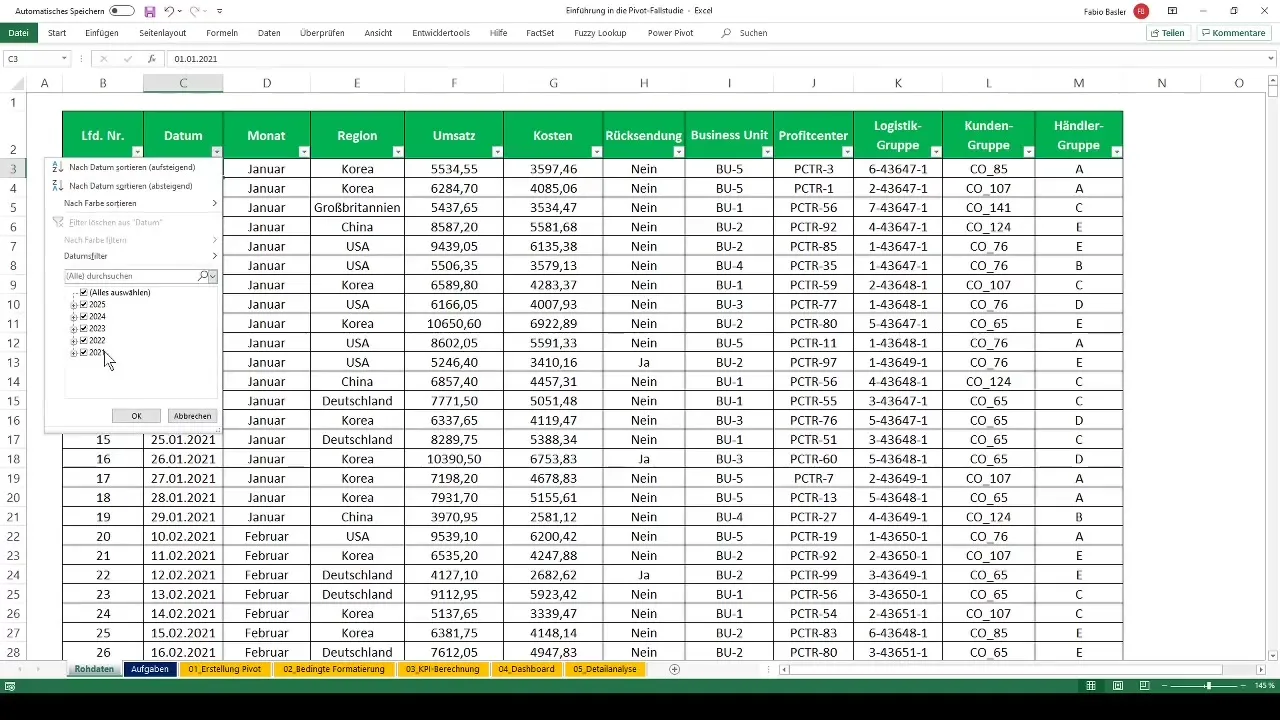Toggle the (Alles auswählen) checkbox
The width and height of the screenshot is (1280, 720).
click(84, 293)
